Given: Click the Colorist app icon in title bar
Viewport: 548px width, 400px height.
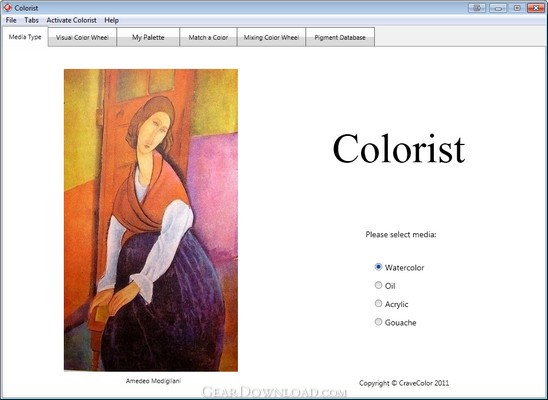Looking at the screenshot, I should click(x=7, y=8).
